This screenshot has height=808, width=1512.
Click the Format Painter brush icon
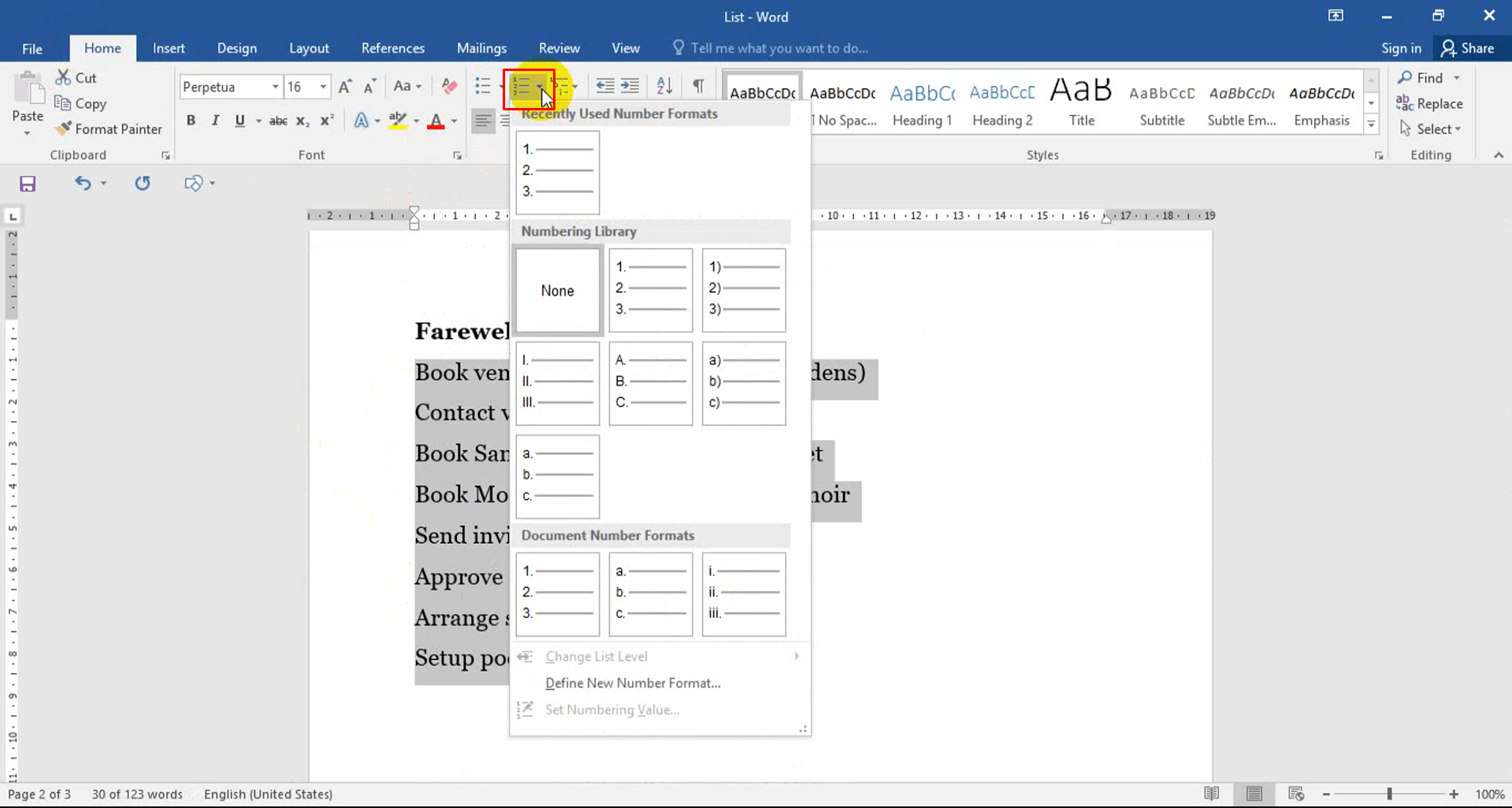(64, 128)
